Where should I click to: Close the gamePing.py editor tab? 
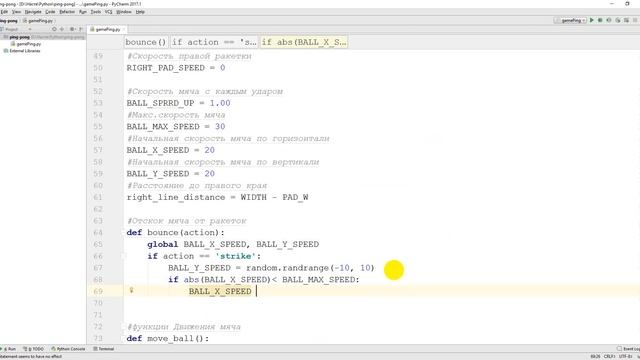click(124, 29)
